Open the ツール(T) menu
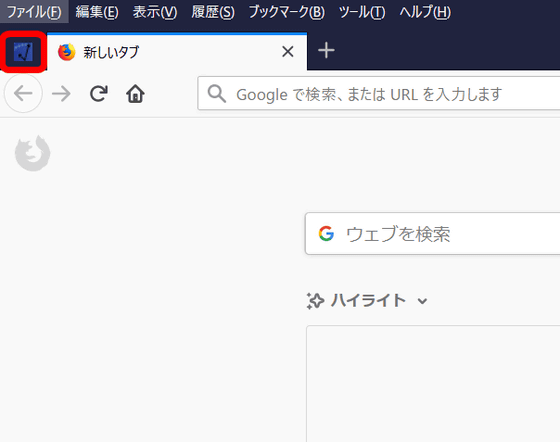The width and height of the screenshot is (560, 442). click(x=362, y=12)
